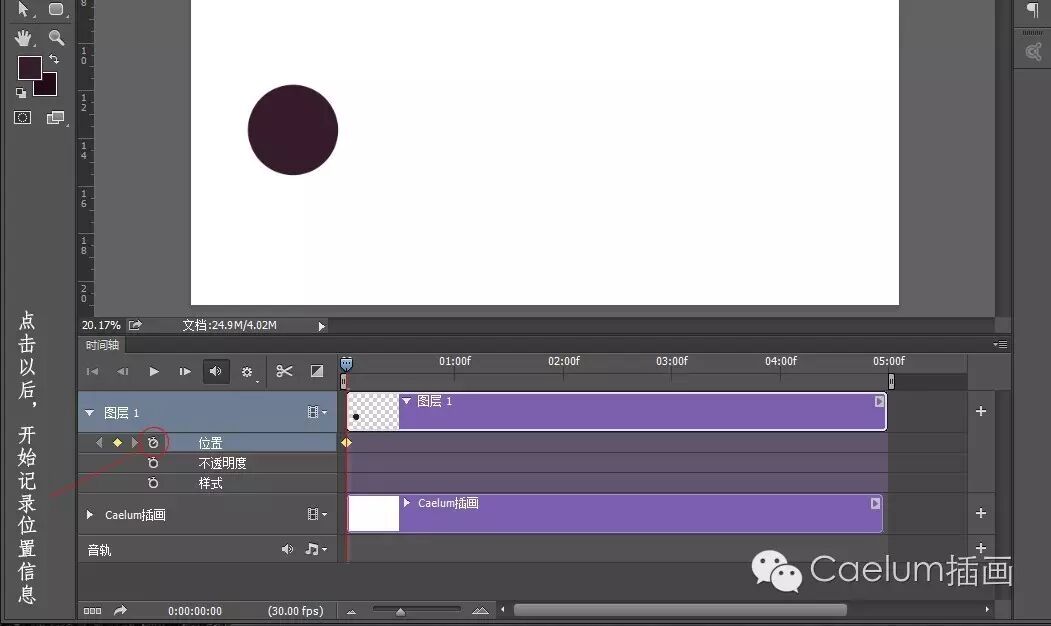Split clip at playhead with scissors
The width and height of the screenshot is (1051, 626).
(284, 371)
